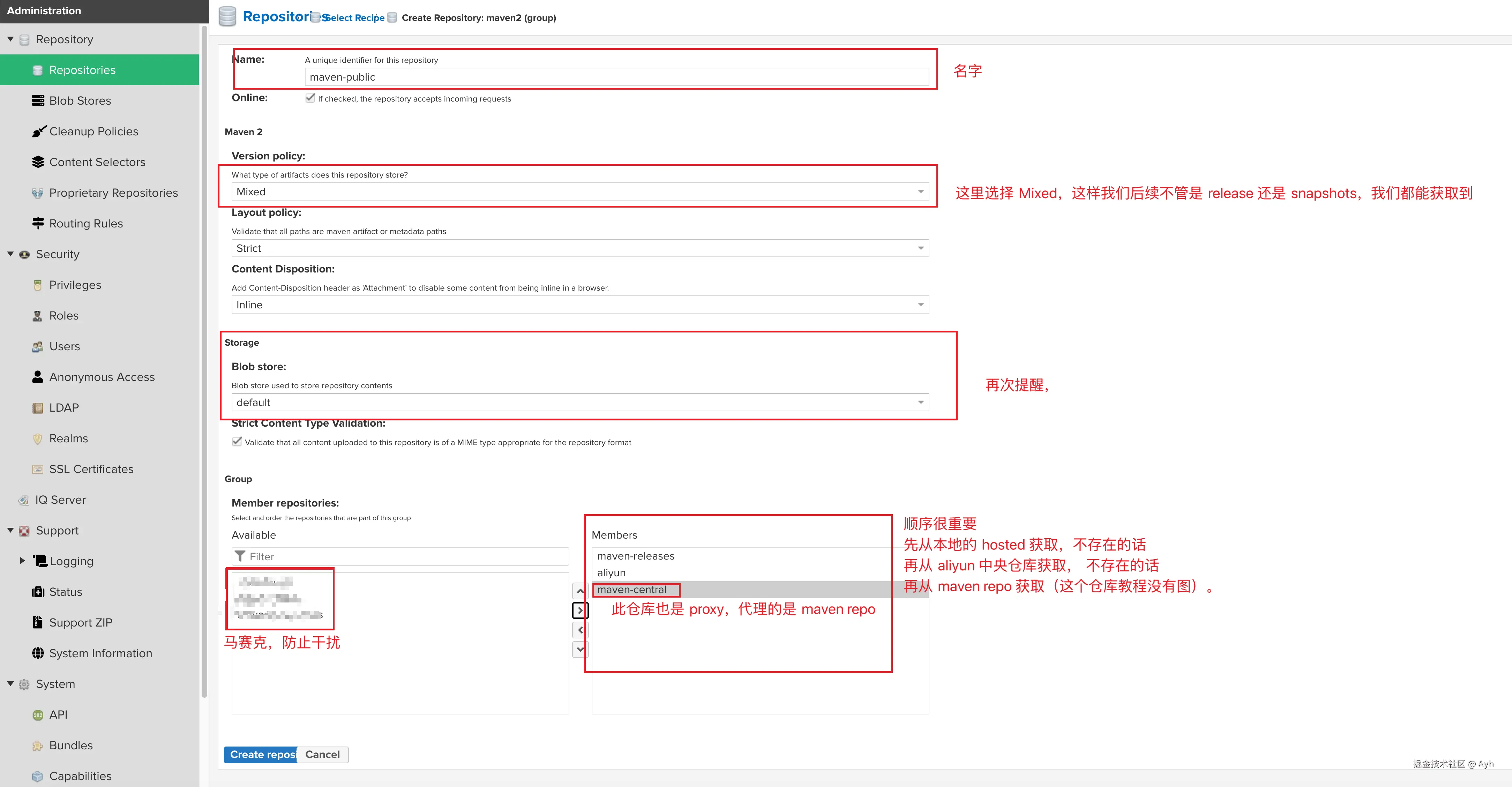Toggle the Online checkbox

pos(310,98)
